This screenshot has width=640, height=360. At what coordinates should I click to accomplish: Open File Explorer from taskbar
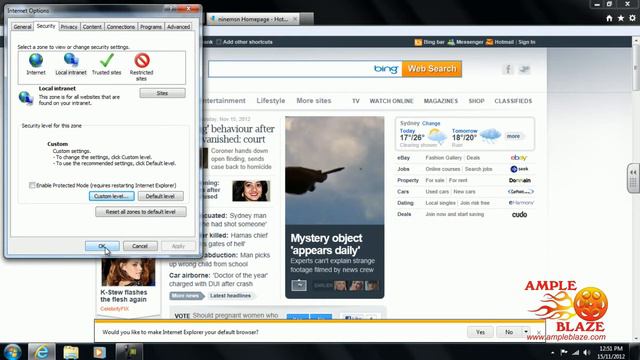[x=71, y=352]
